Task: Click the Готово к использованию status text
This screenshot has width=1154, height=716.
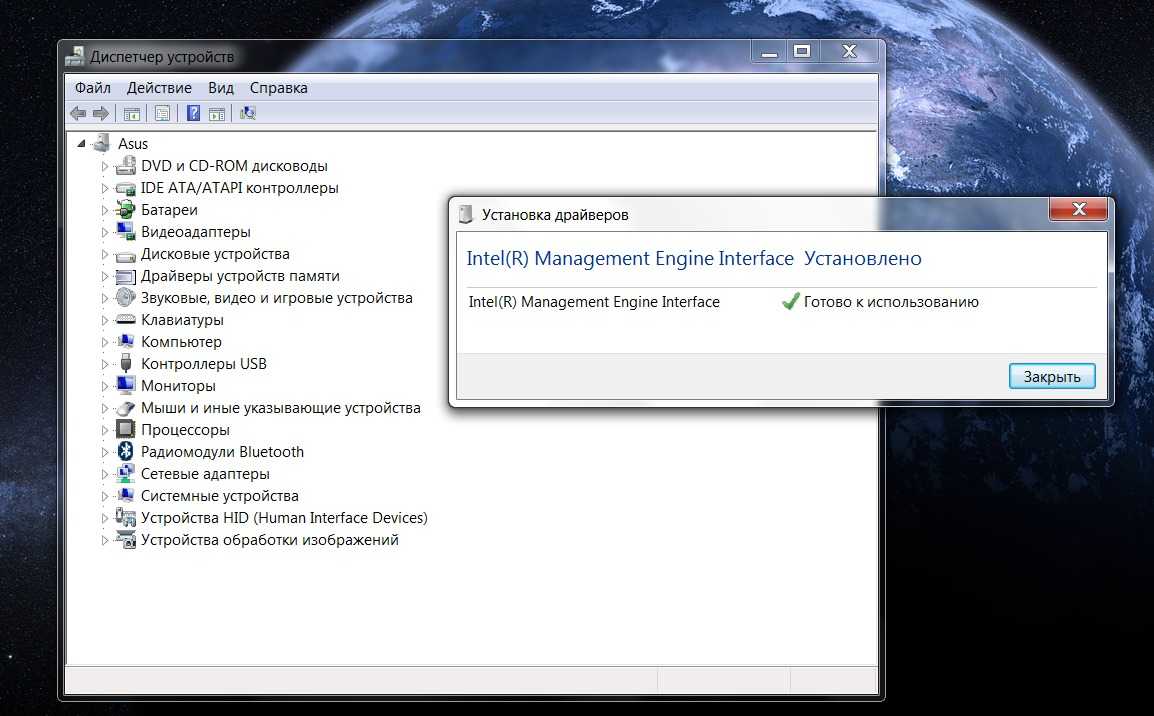Action: 891,302
